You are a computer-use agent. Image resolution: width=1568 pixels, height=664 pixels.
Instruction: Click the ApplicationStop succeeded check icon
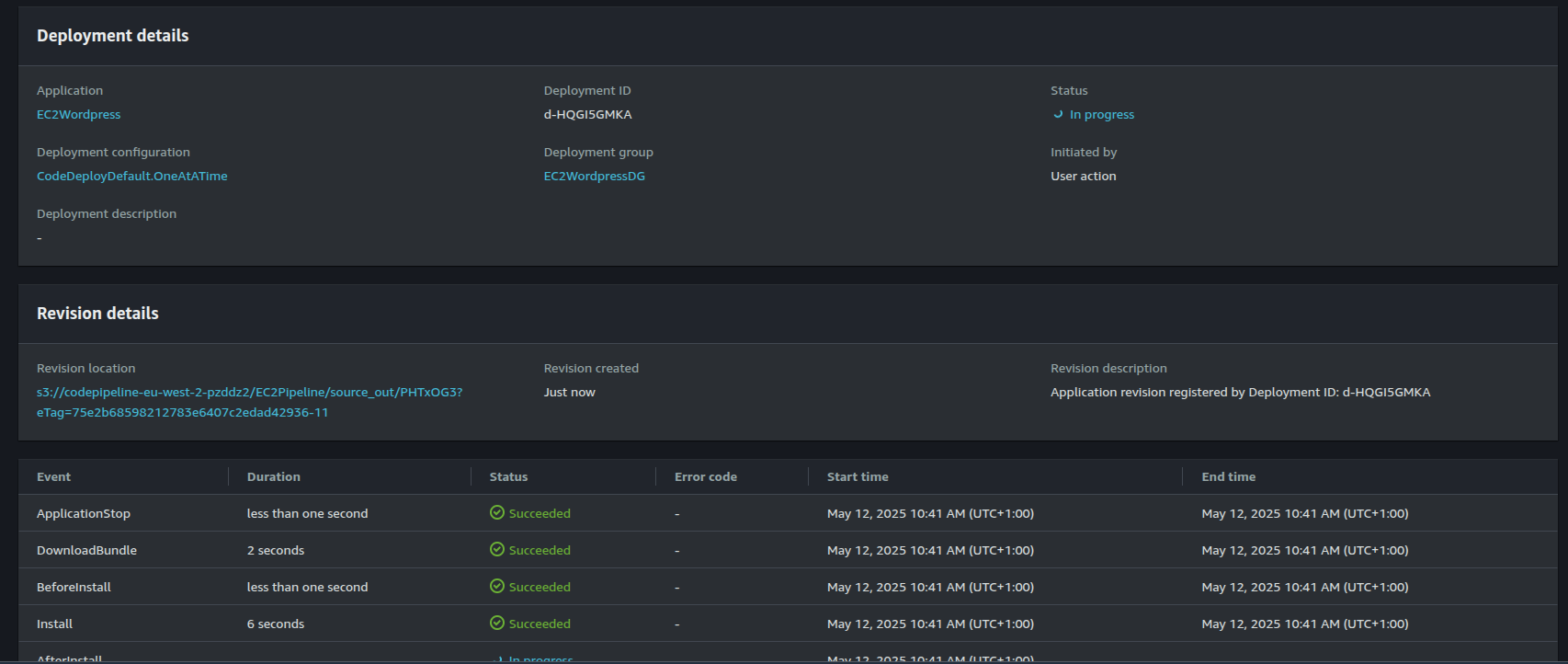tap(497, 513)
